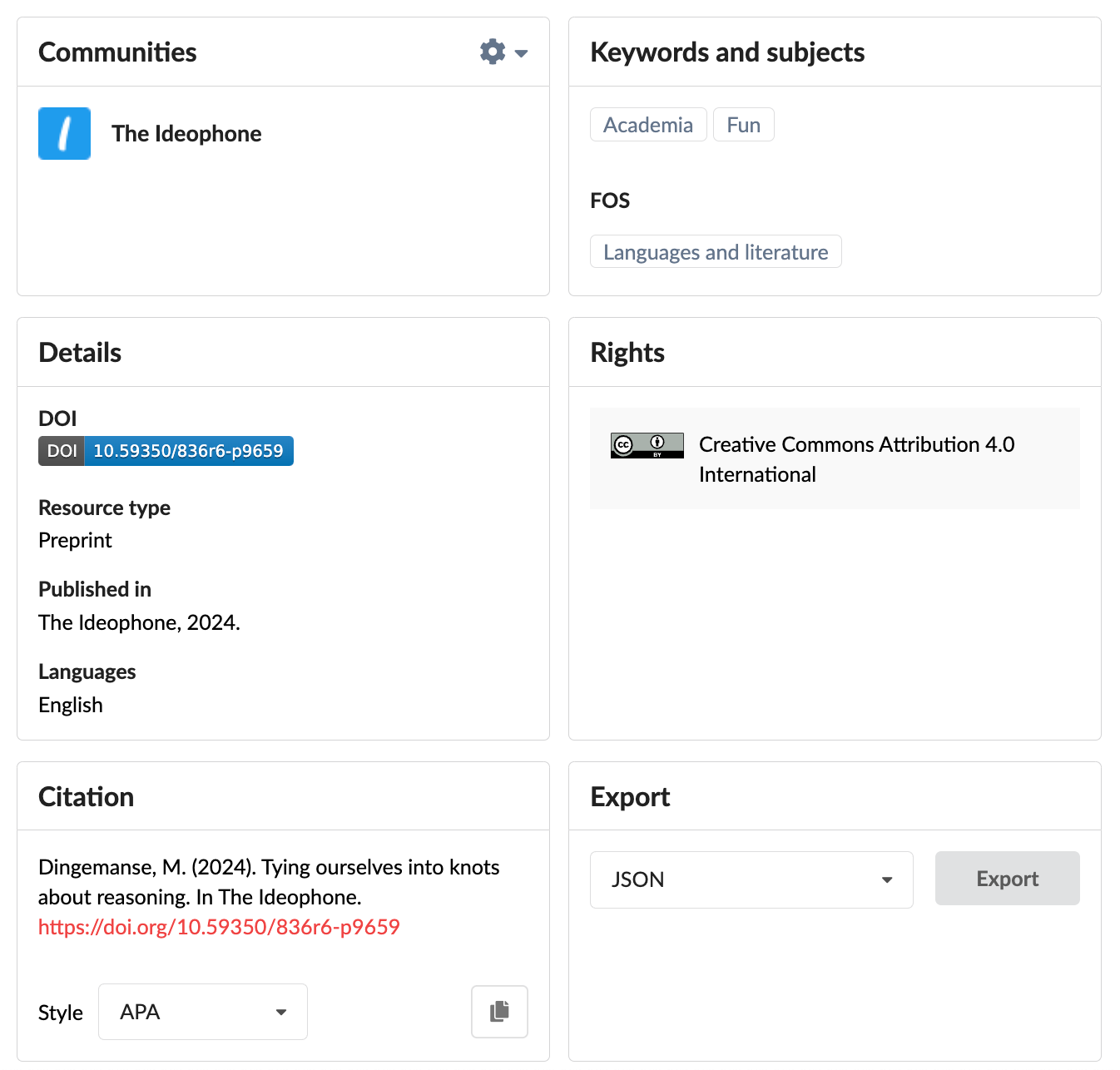1120x1070 pixels.
Task: Open the citation DOI URL link
Action: click(219, 927)
